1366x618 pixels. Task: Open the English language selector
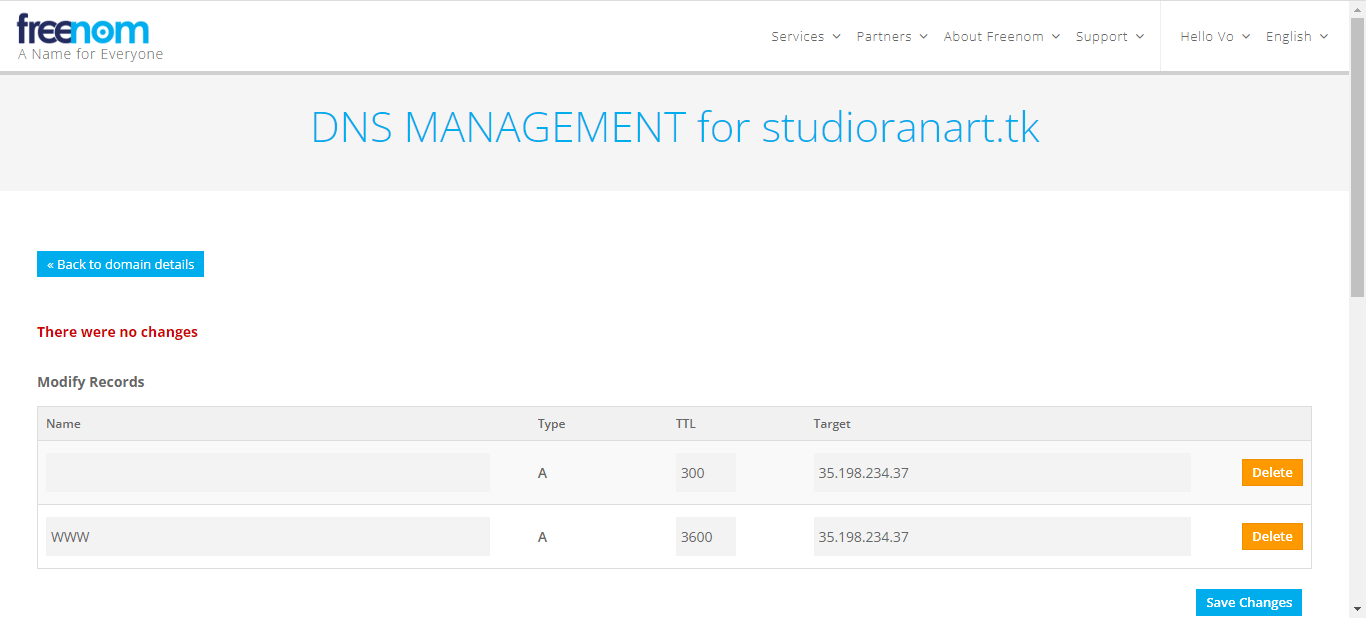coord(1297,36)
